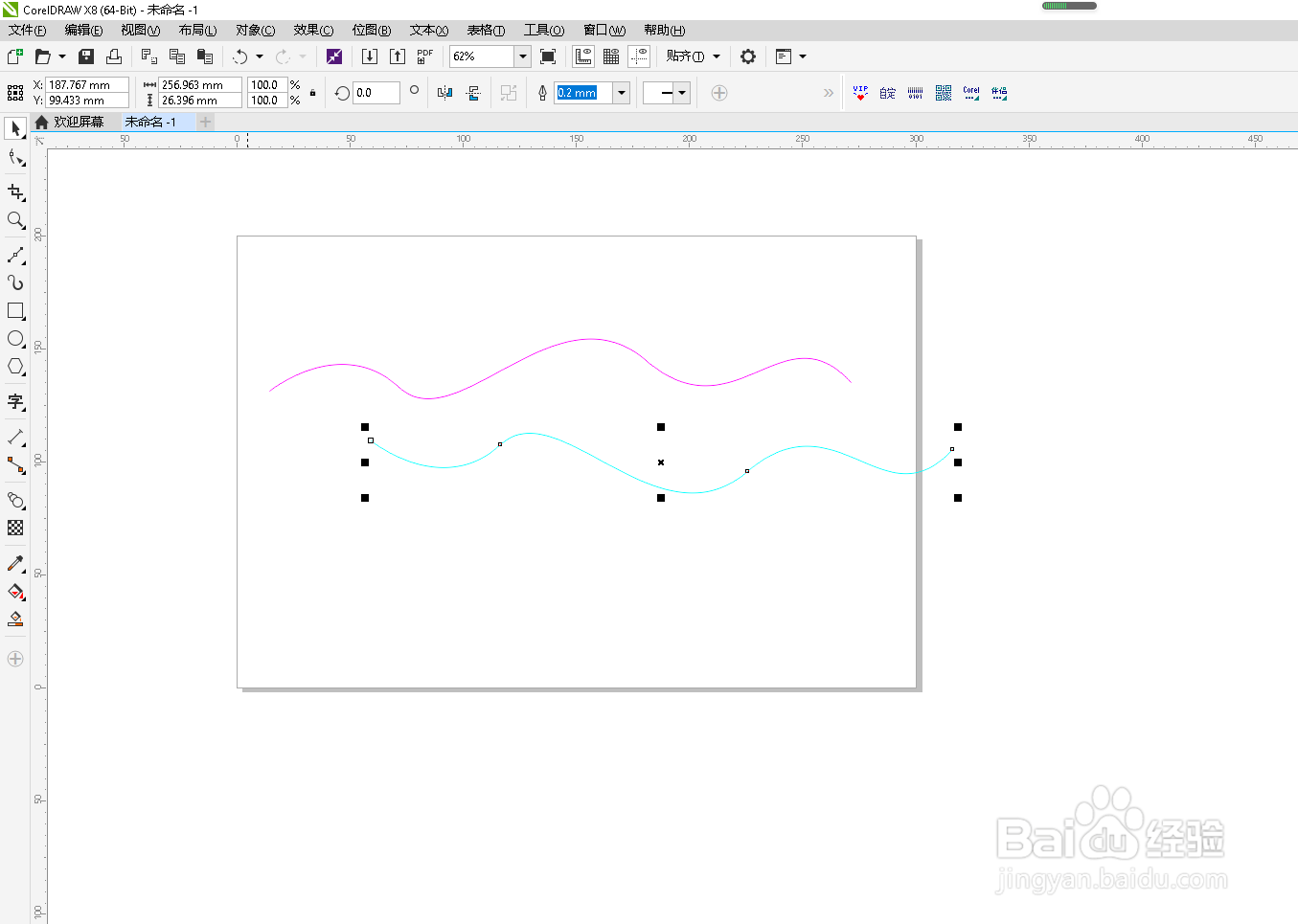This screenshot has height=924, width=1298.
Task: Open the 布局(L) menu
Action: [x=198, y=31]
